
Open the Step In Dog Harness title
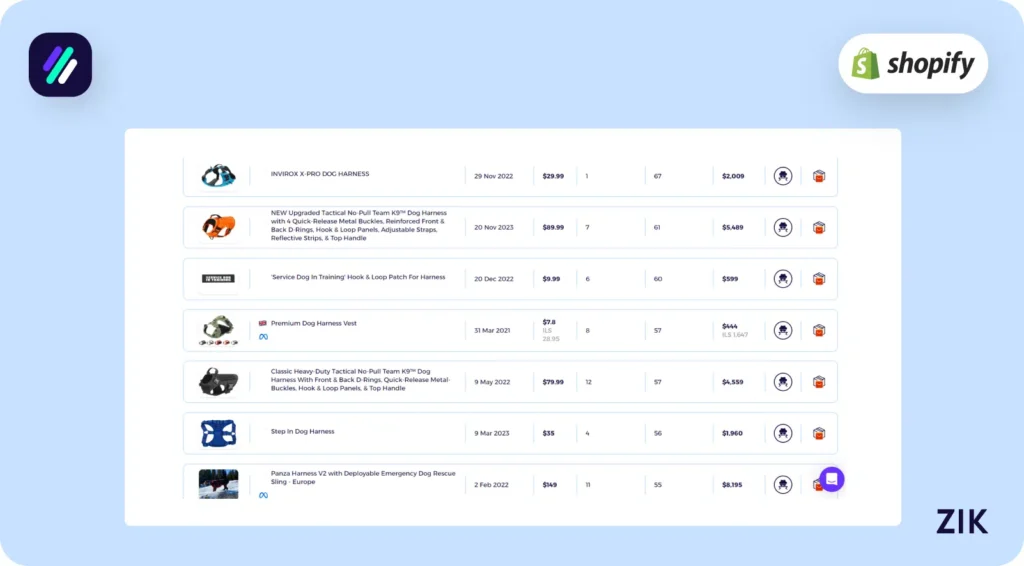[302, 431]
